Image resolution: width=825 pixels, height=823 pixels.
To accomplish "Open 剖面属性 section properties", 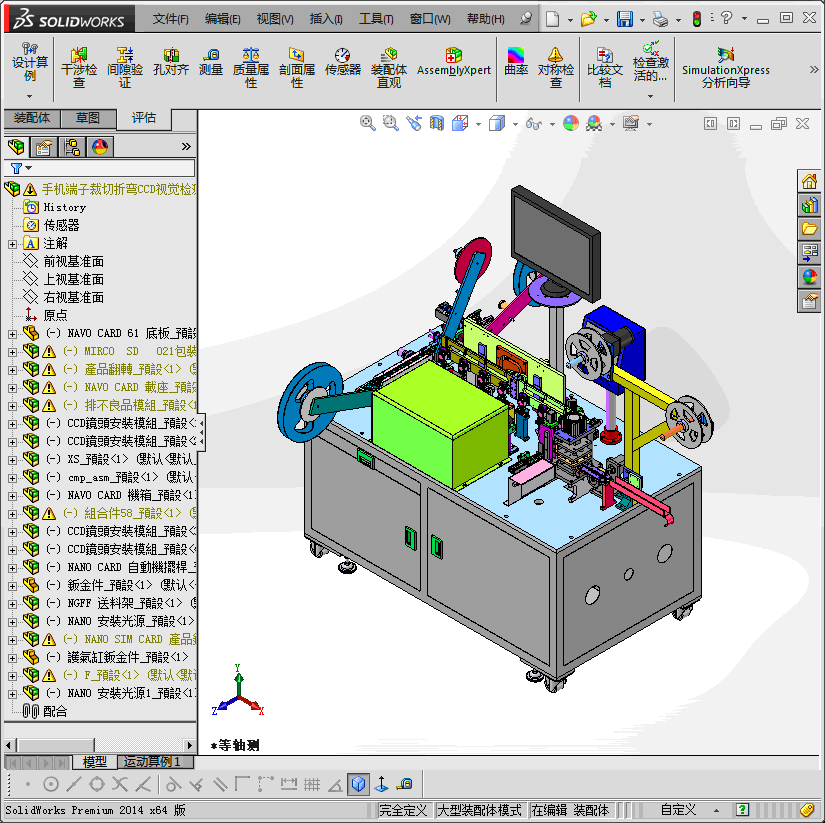I will tap(297, 67).
